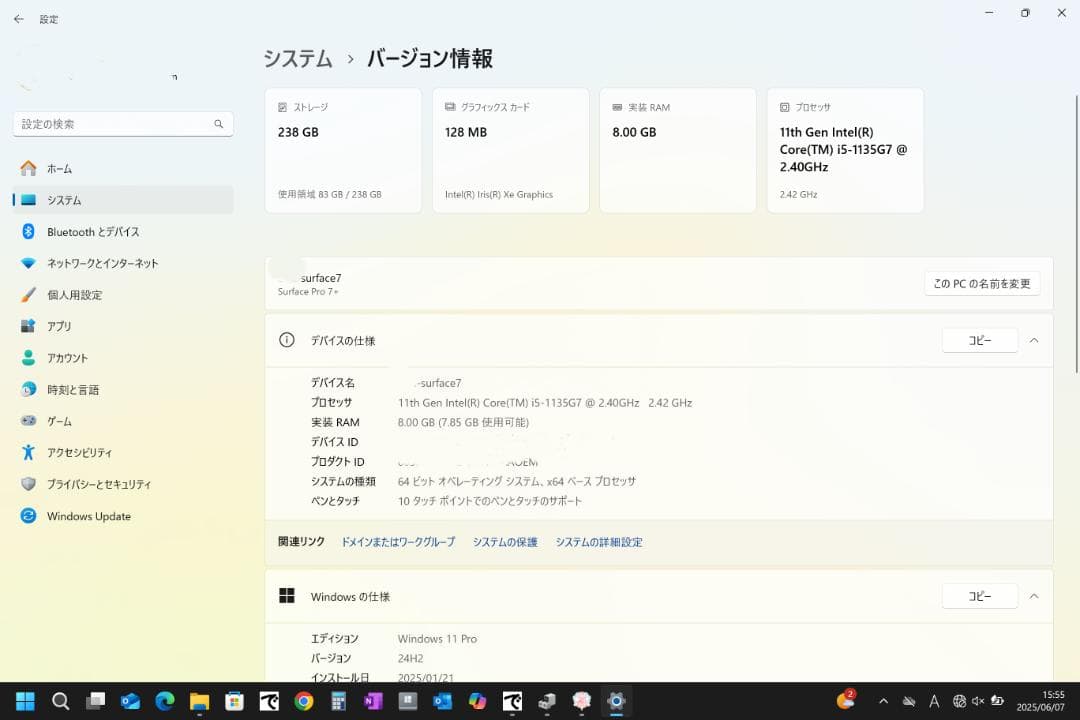Launch Google Chrome from the taskbar

[x=304, y=701]
